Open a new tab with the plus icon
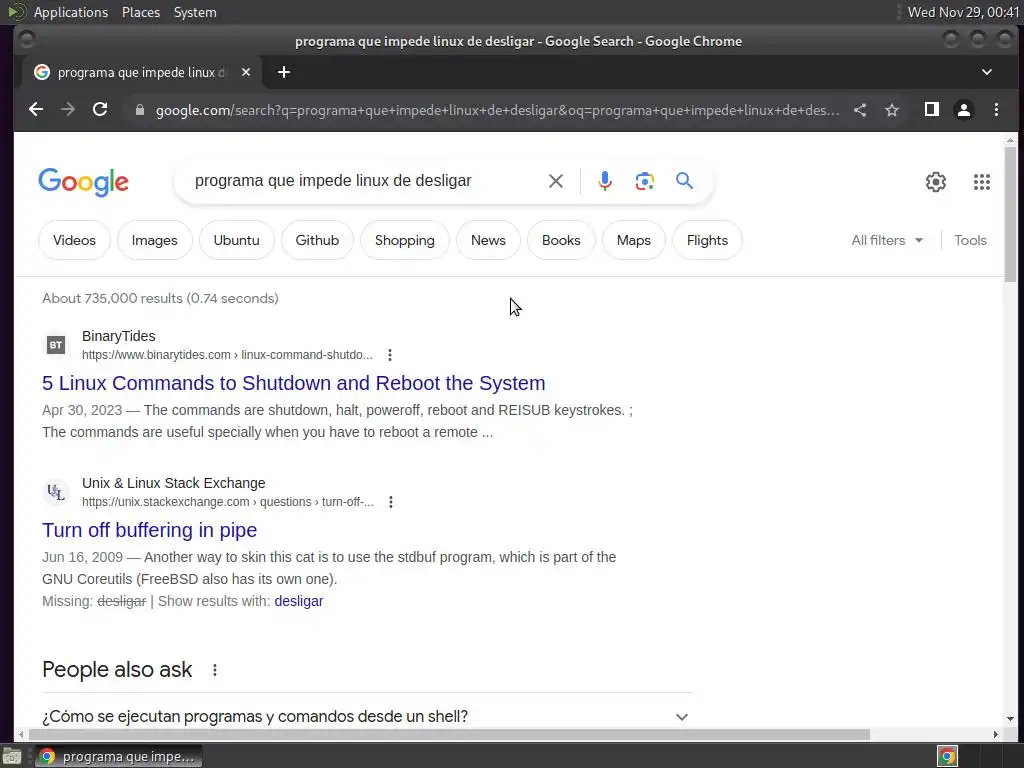The image size is (1024, 768). [x=283, y=72]
